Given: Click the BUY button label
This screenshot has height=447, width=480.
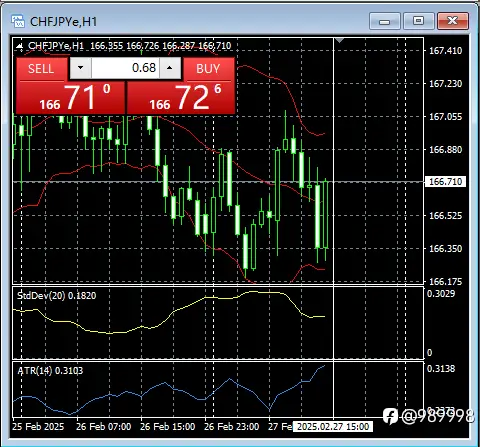Looking at the screenshot, I should [208, 69].
